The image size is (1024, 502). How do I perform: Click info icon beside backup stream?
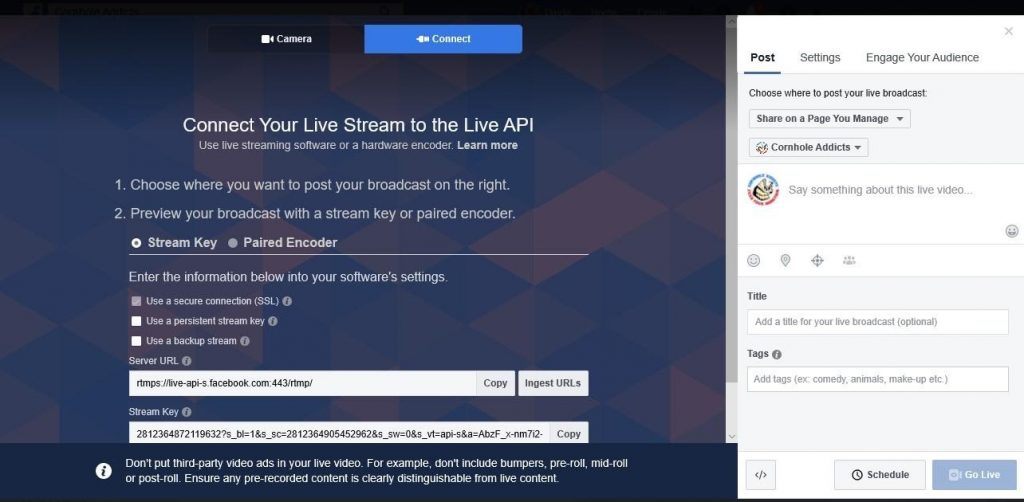click(245, 341)
